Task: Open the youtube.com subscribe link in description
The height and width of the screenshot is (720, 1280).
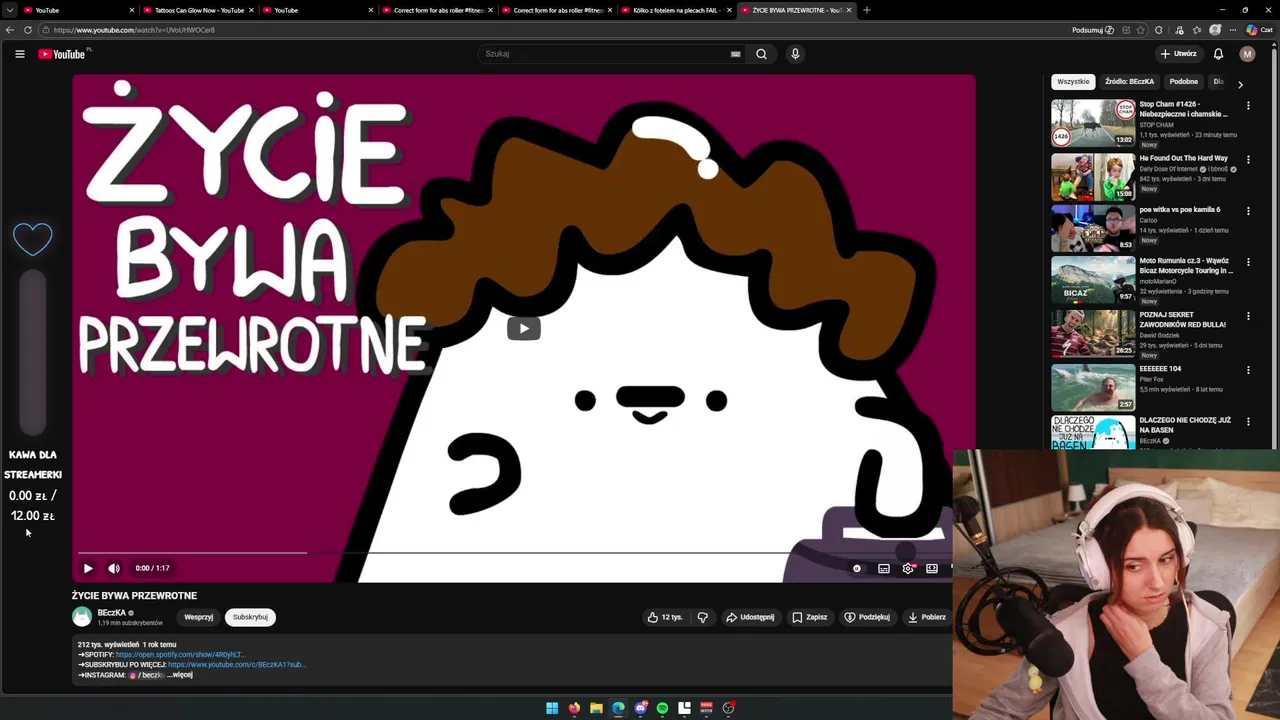Action: click(237, 664)
